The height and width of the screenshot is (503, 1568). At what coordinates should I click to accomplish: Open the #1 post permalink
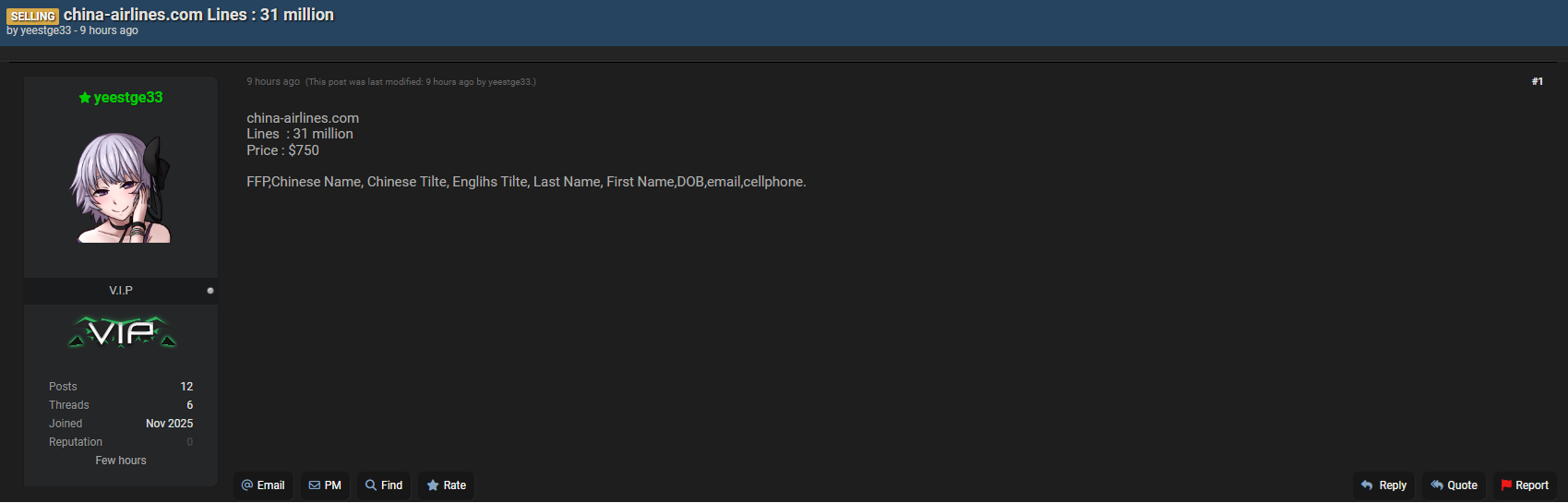pyautogui.click(x=1537, y=82)
